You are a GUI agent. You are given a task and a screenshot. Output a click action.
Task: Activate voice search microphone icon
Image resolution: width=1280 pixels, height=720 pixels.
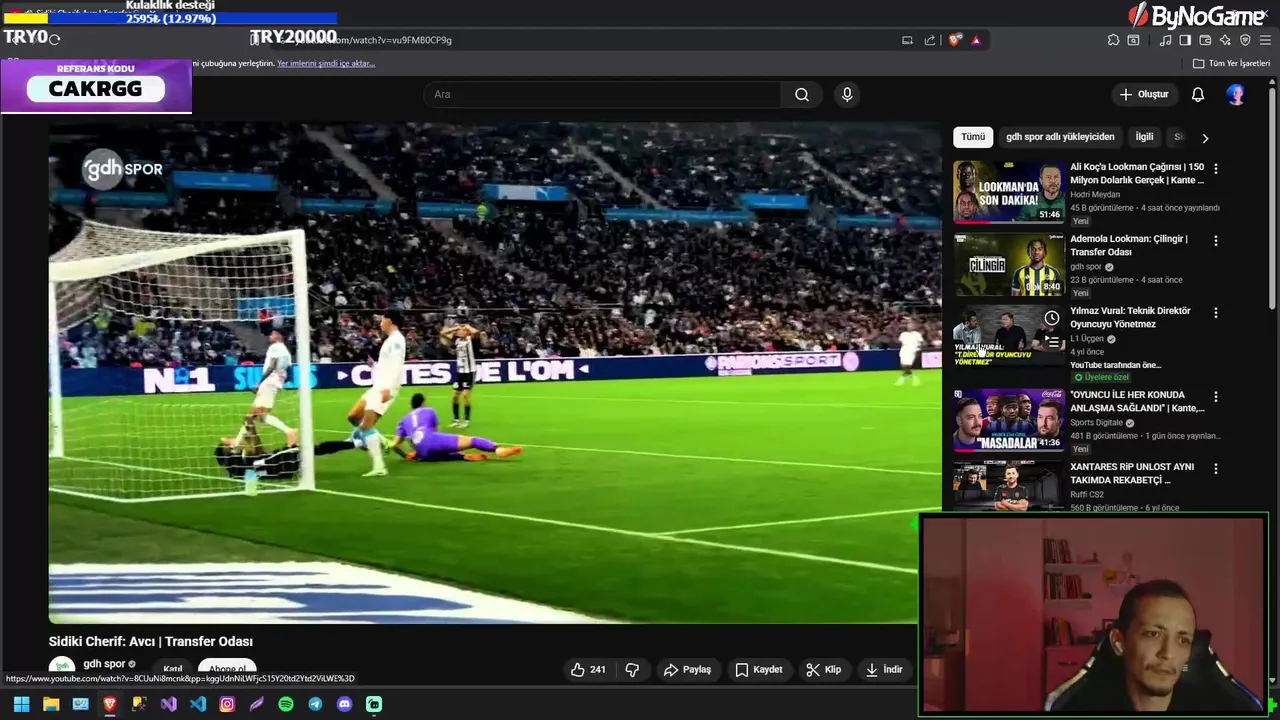[x=847, y=94]
